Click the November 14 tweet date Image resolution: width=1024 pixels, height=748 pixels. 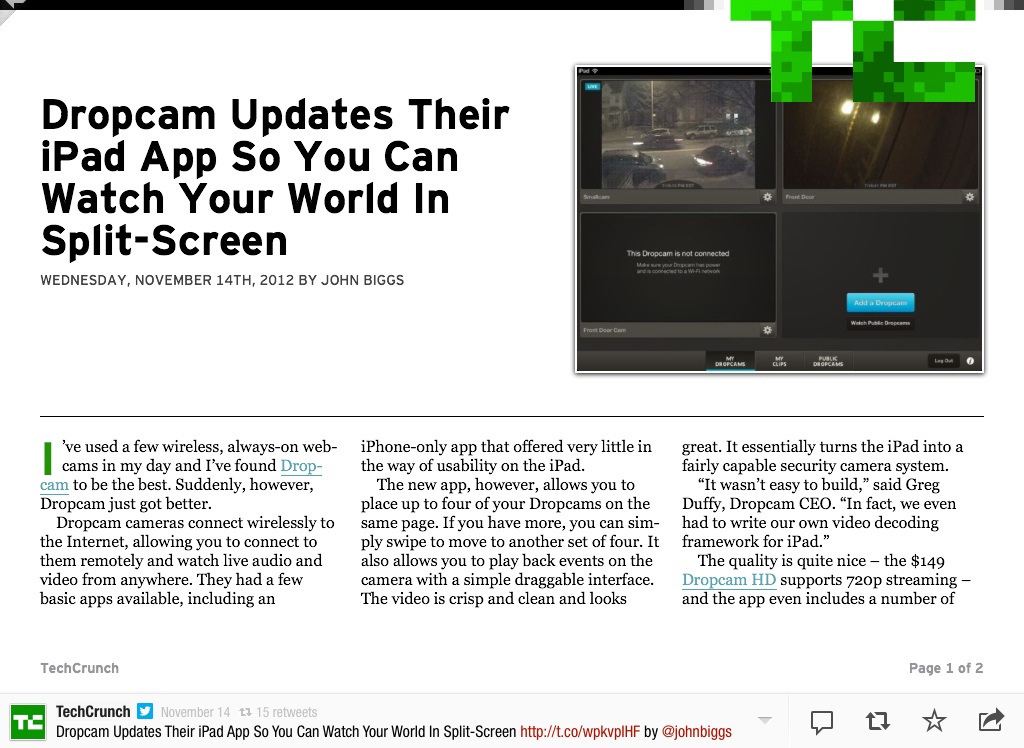(x=195, y=712)
